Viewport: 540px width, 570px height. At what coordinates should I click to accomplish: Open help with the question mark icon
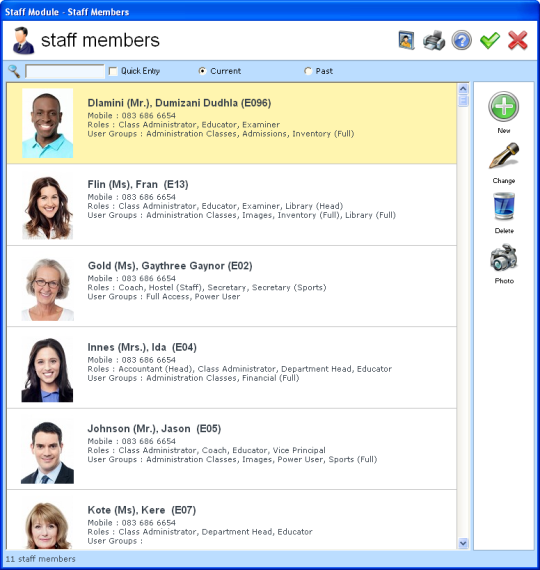pyautogui.click(x=461, y=40)
